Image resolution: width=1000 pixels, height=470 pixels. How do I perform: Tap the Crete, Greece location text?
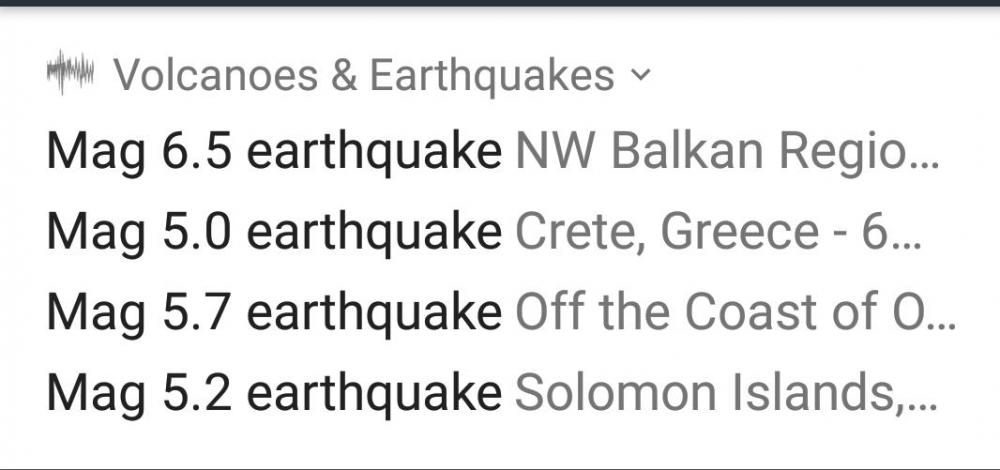(x=664, y=233)
